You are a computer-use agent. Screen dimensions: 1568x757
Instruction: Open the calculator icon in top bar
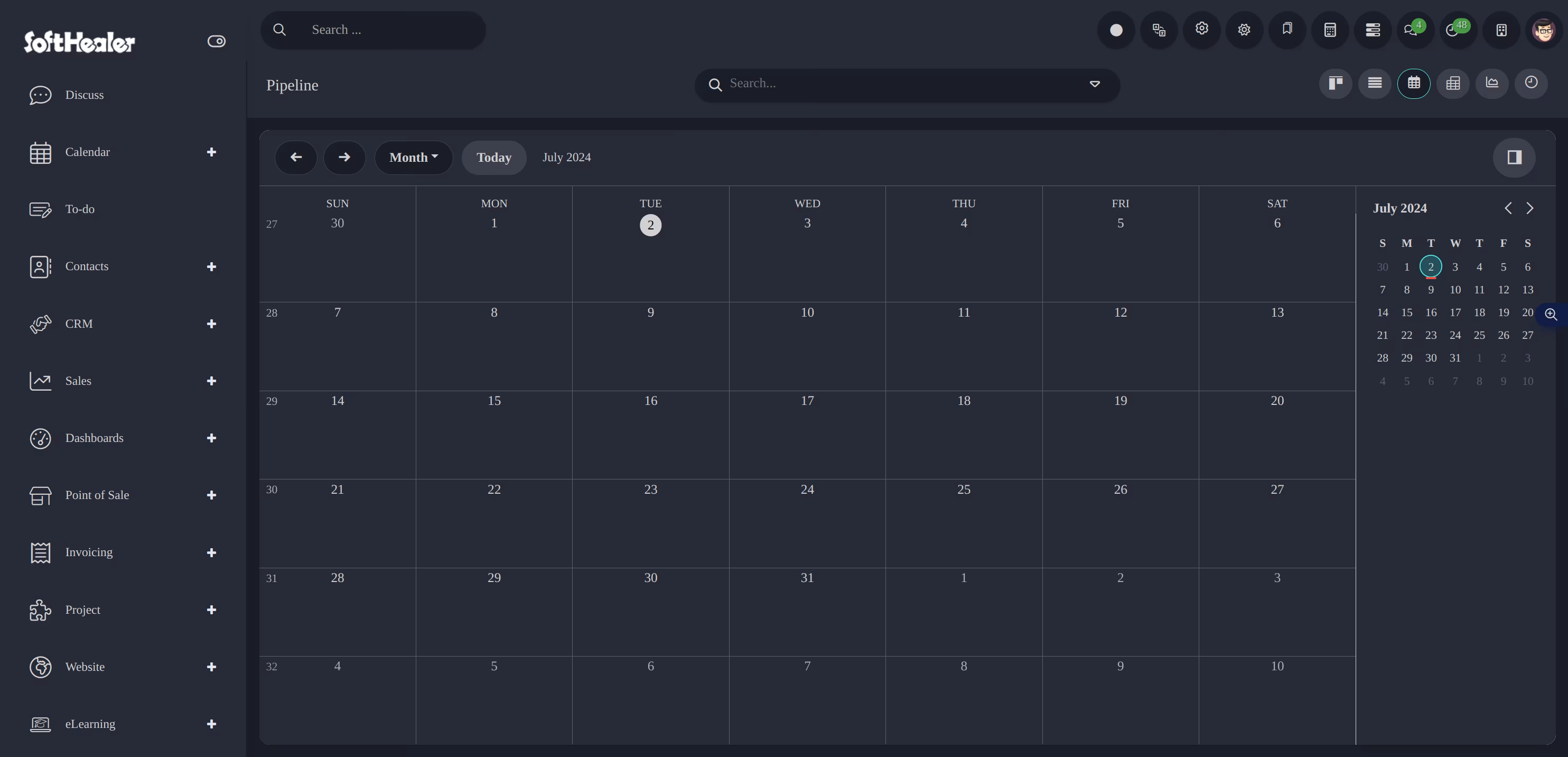[1330, 30]
